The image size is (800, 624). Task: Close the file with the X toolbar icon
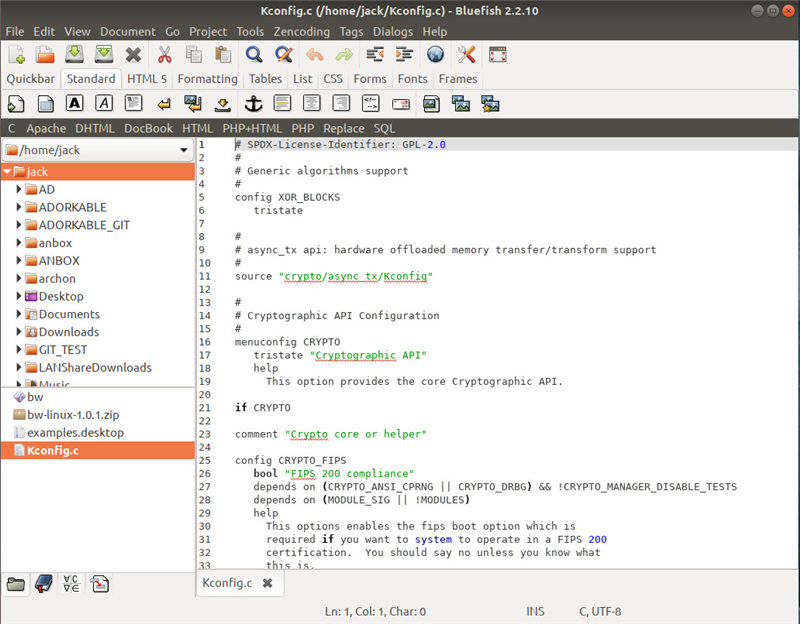coord(133,54)
